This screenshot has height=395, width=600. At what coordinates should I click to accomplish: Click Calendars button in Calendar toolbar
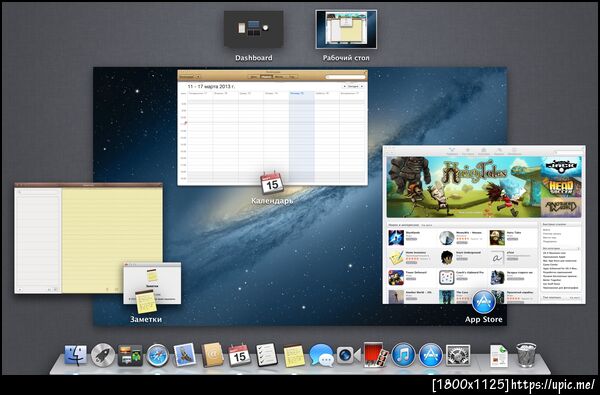[188, 77]
